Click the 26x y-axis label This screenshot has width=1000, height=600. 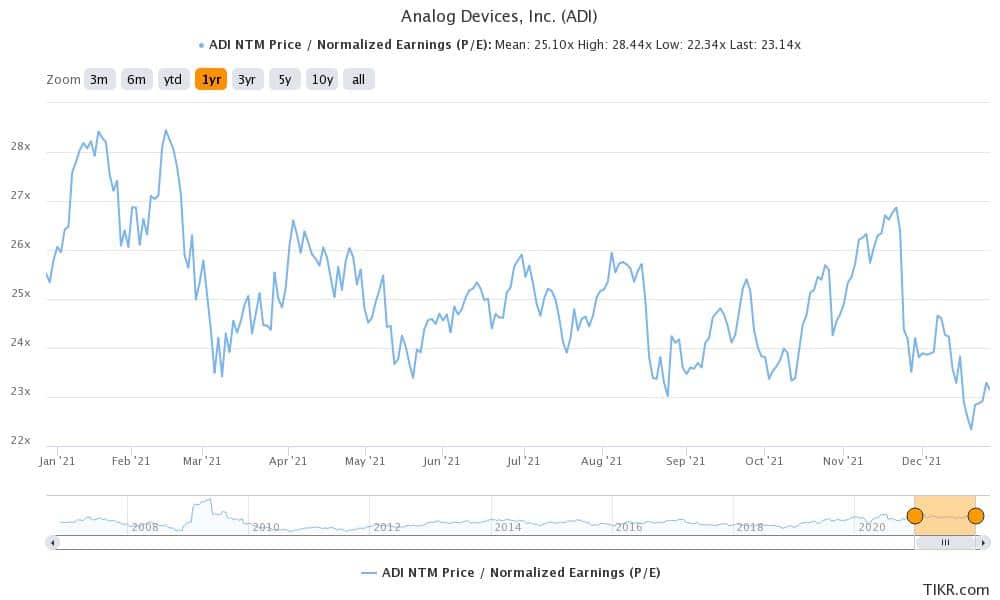(x=20, y=244)
